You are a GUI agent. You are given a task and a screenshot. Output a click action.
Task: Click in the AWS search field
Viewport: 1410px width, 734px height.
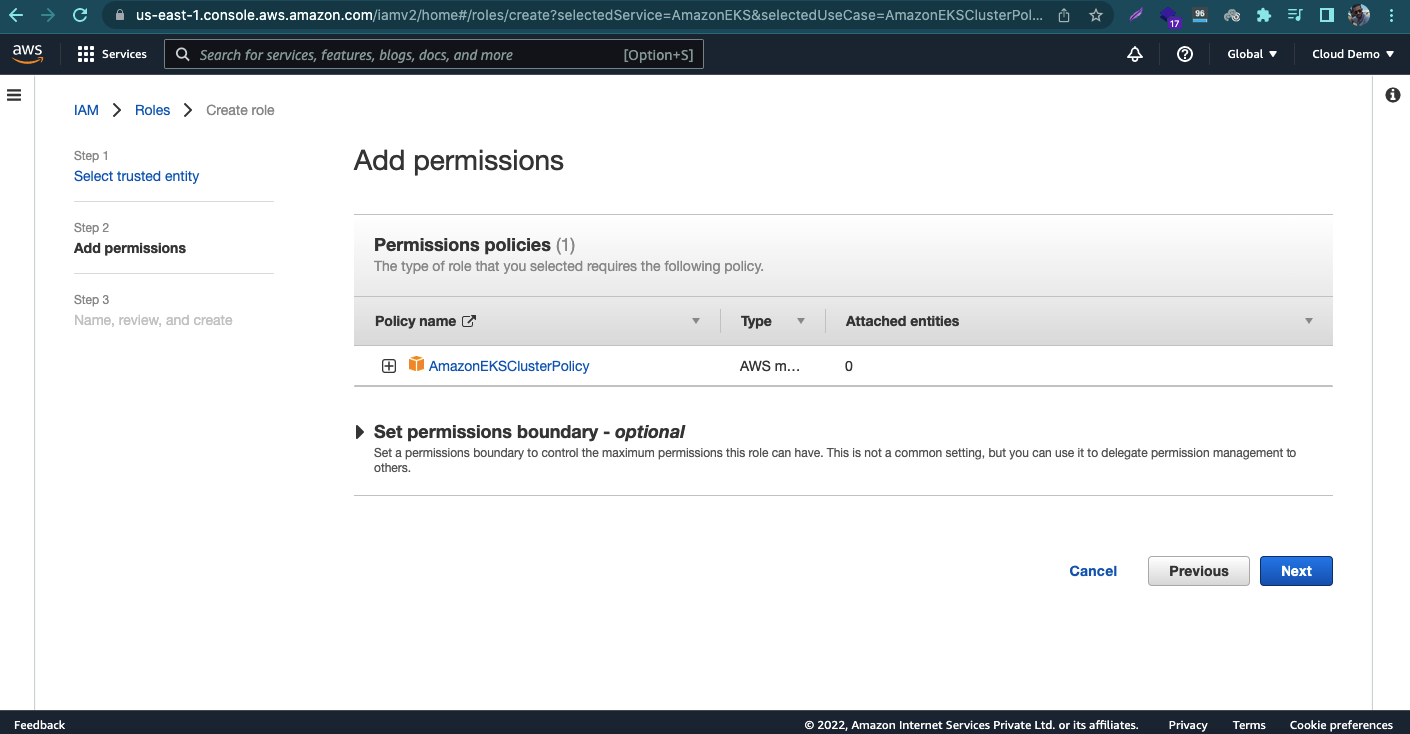pyautogui.click(x=434, y=54)
